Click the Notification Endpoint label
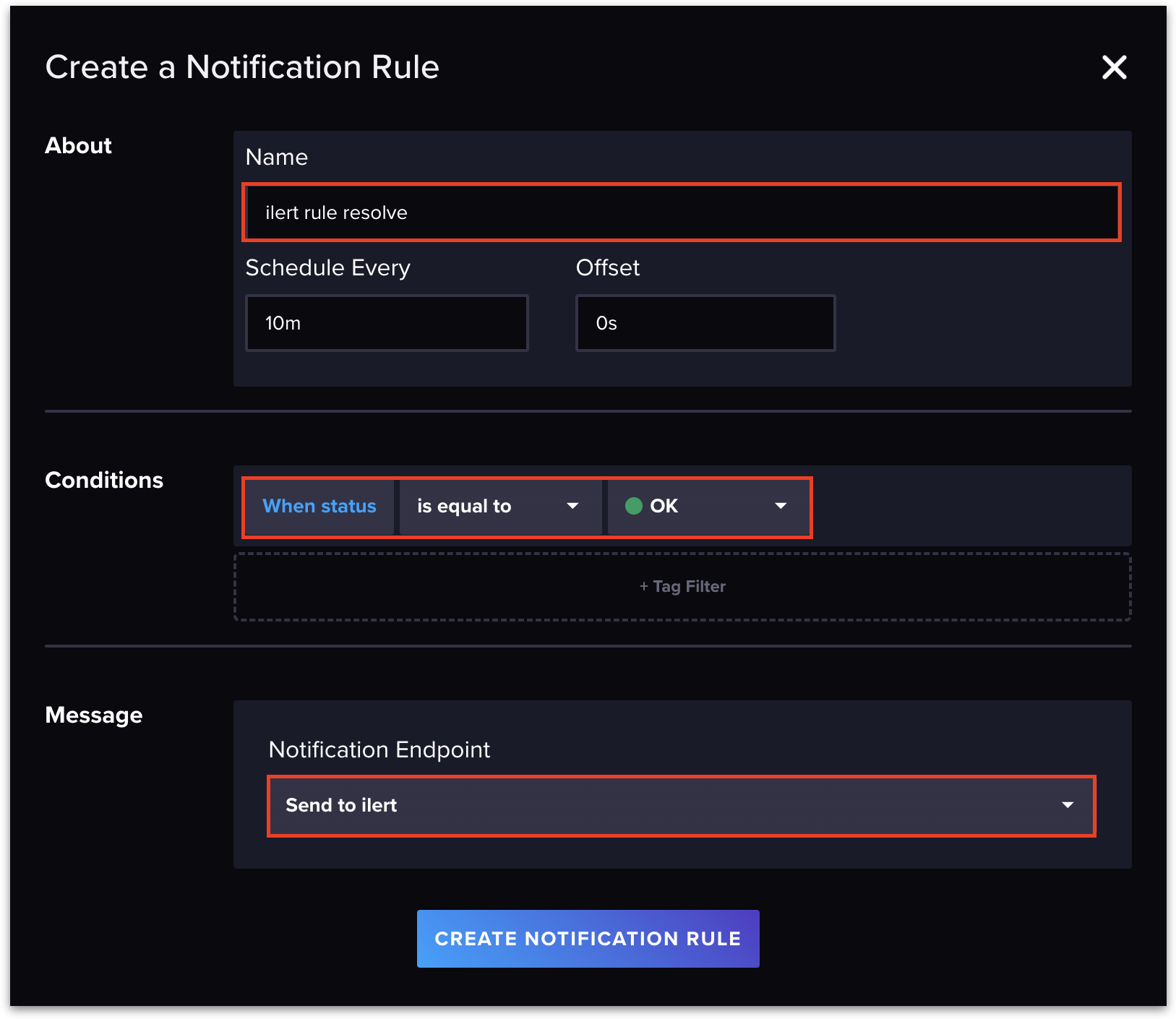Image resolution: width=1176 pixels, height=1019 pixels. pyautogui.click(x=379, y=749)
